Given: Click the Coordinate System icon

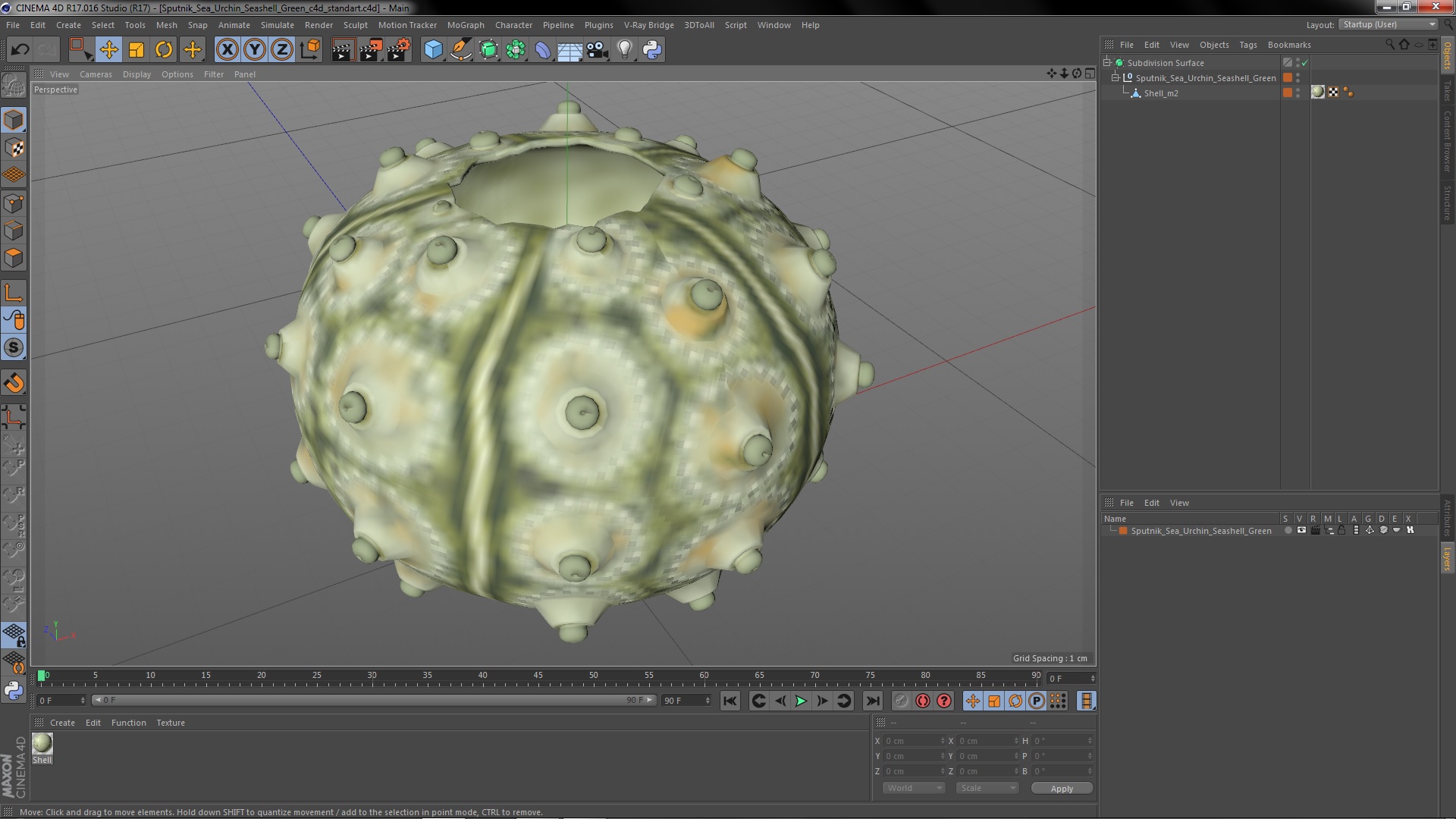Looking at the screenshot, I should tap(309, 50).
